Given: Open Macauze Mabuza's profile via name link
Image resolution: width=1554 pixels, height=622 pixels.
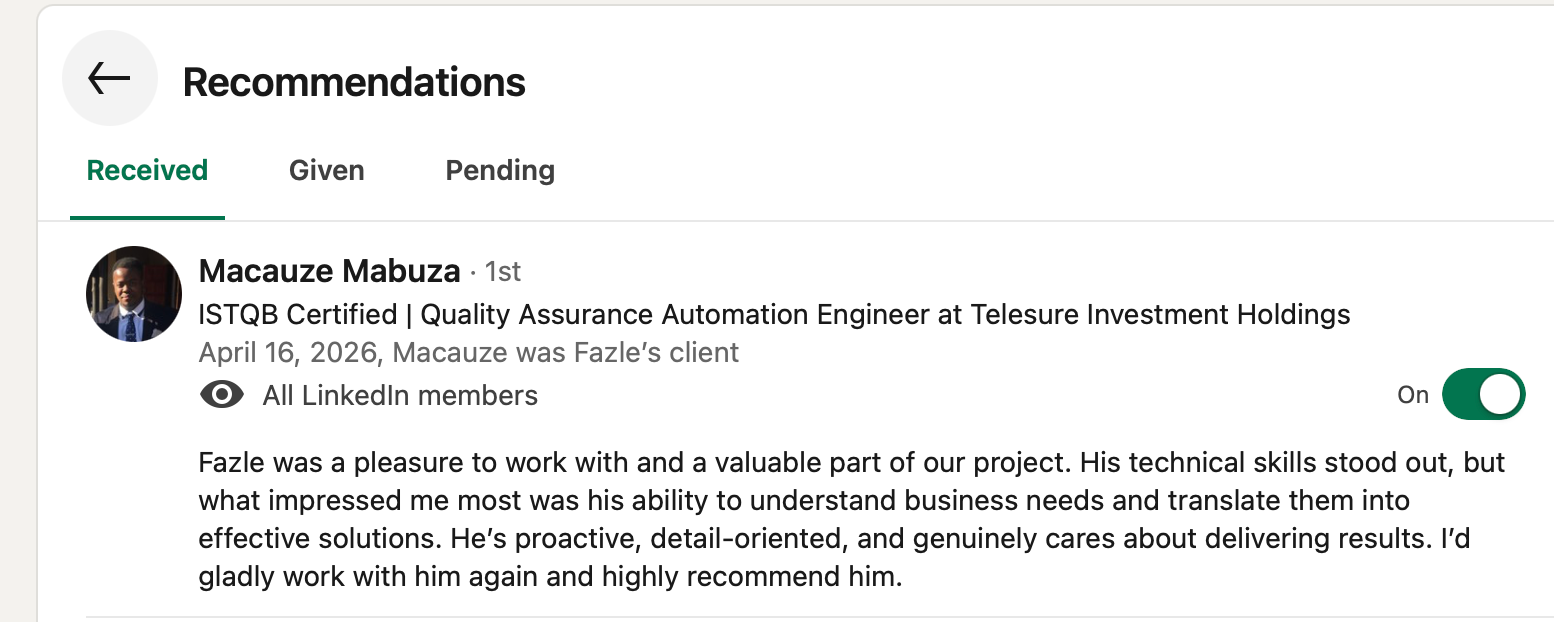Looking at the screenshot, I should (329, 271).
